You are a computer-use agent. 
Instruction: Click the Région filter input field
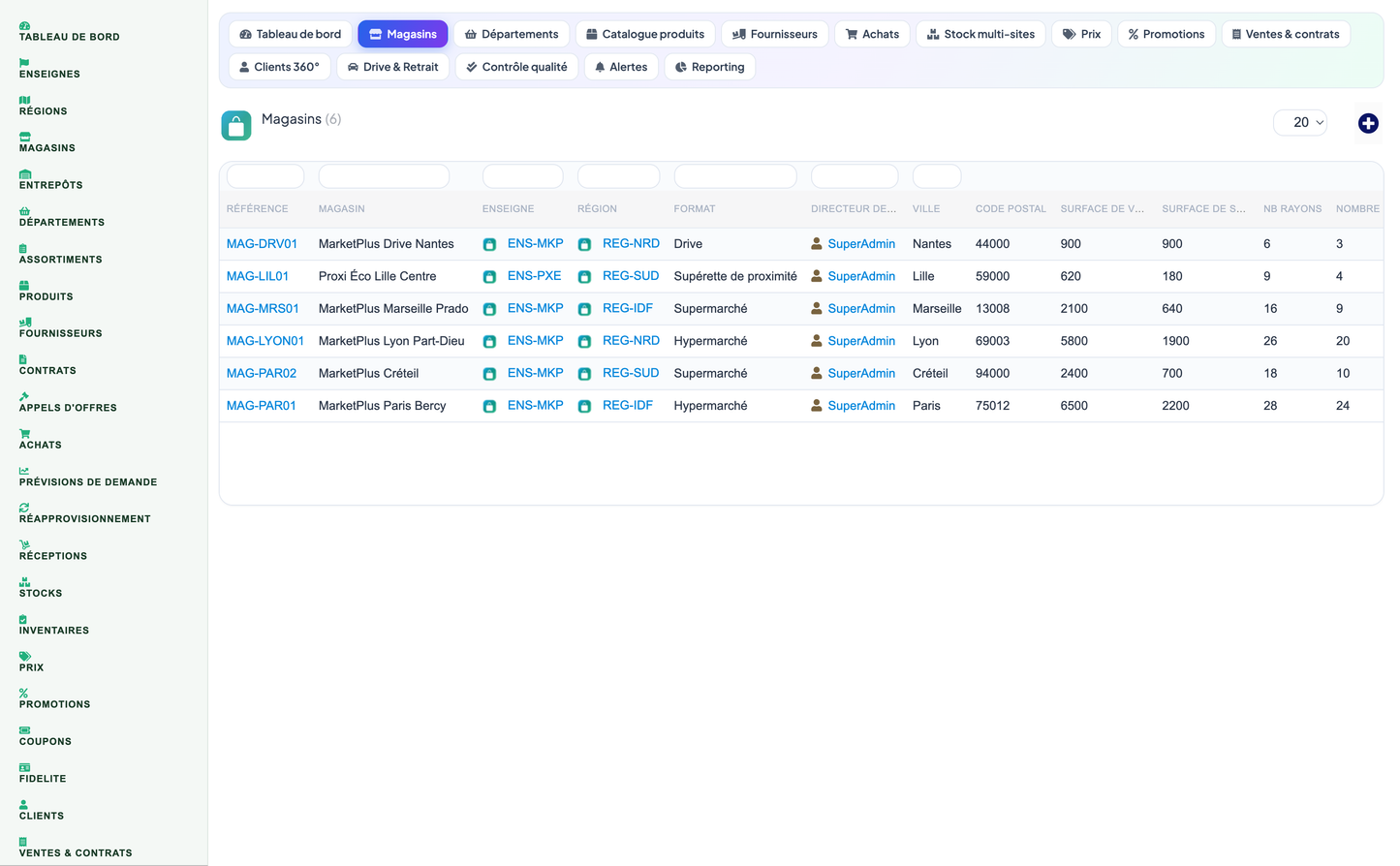(618, 176)
